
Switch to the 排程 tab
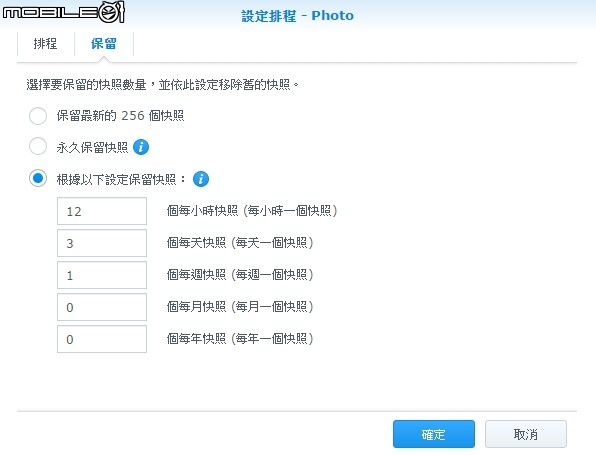pos(46,44)
